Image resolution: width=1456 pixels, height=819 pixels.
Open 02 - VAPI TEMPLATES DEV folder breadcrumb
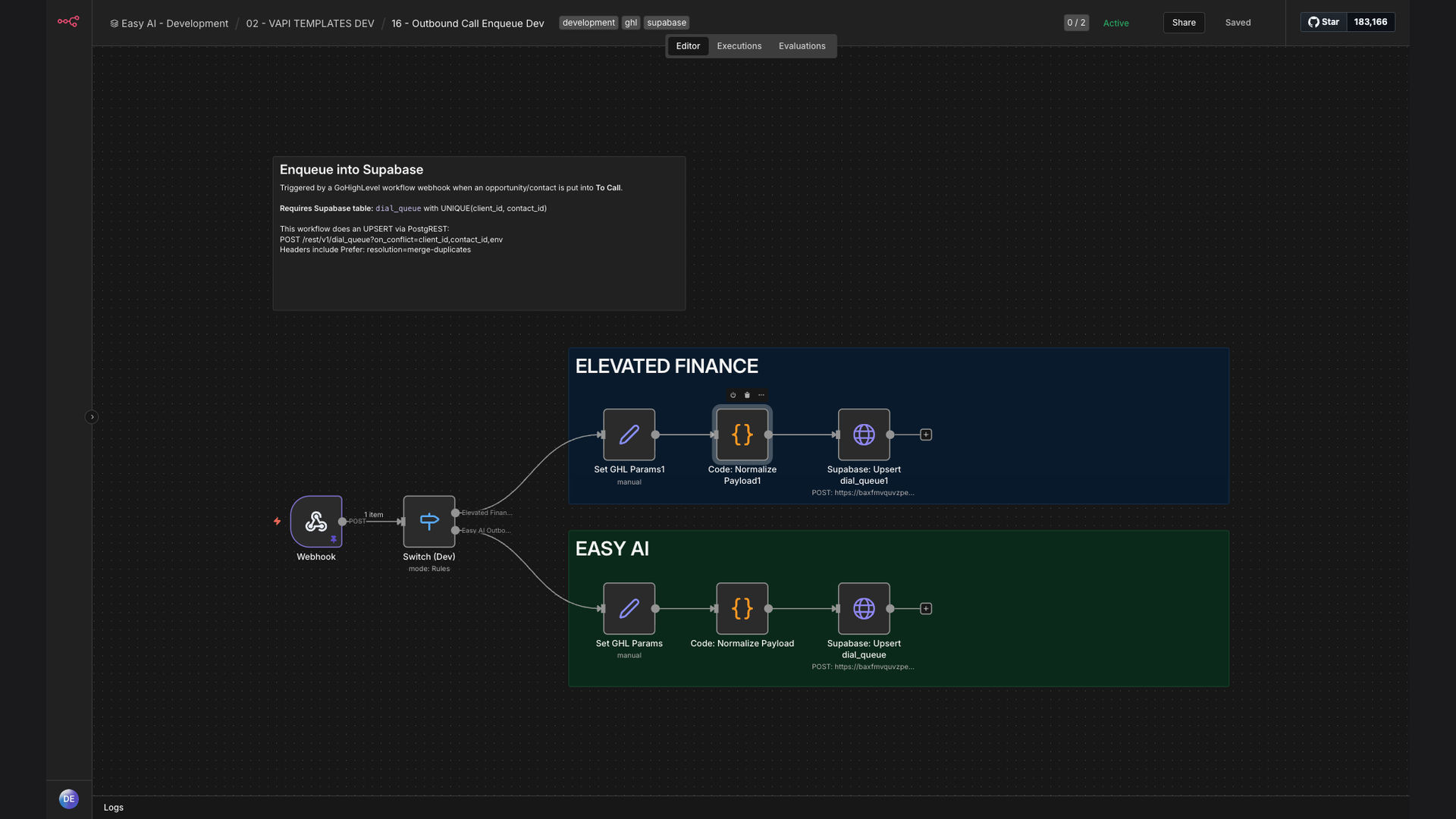click(310, 24)
